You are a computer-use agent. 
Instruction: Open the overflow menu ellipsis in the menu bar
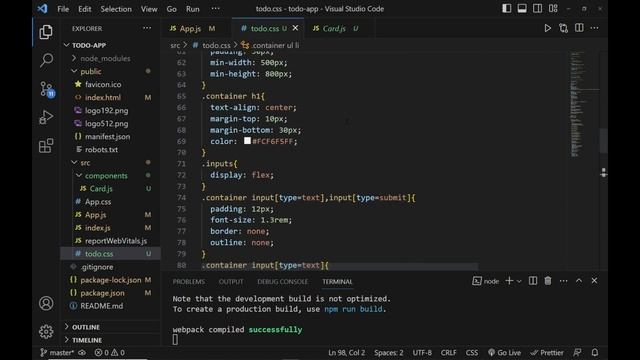click(x=216, y=9)
